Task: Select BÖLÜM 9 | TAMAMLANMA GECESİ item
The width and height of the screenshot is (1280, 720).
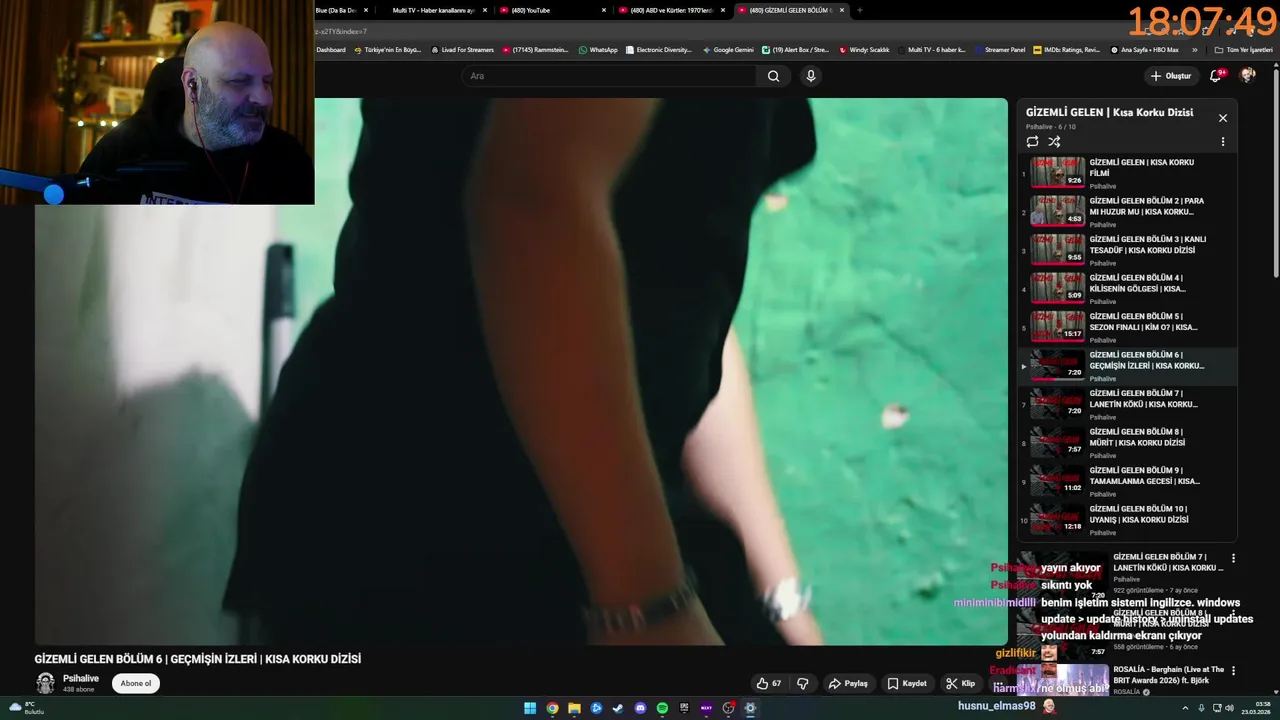Action: pos(1127,481)
